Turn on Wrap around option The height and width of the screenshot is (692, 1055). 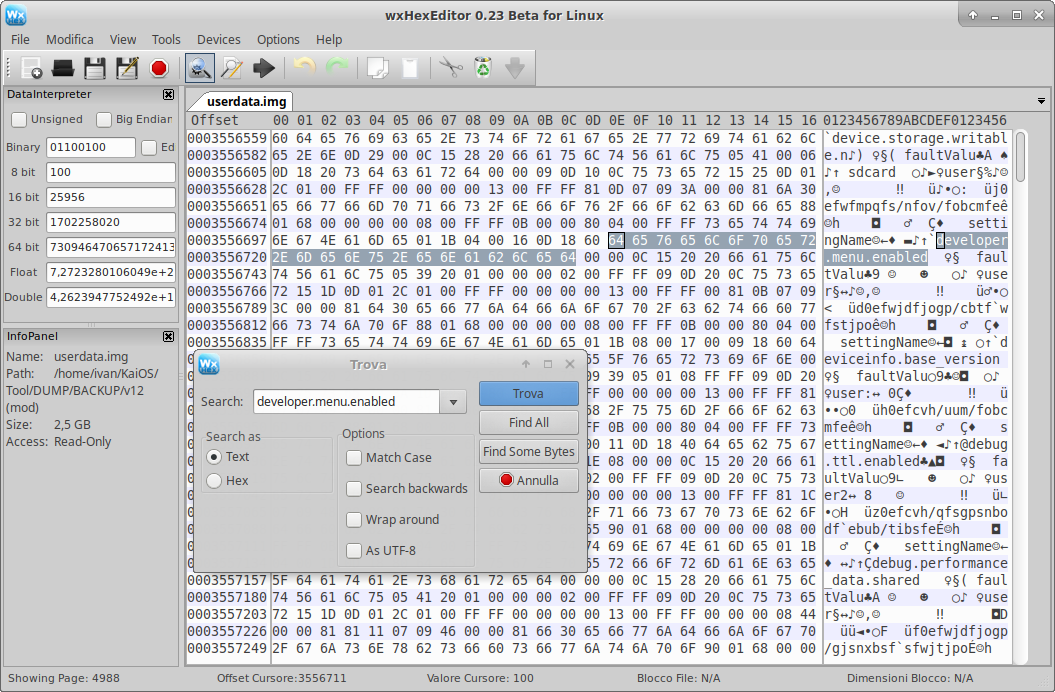354,520
